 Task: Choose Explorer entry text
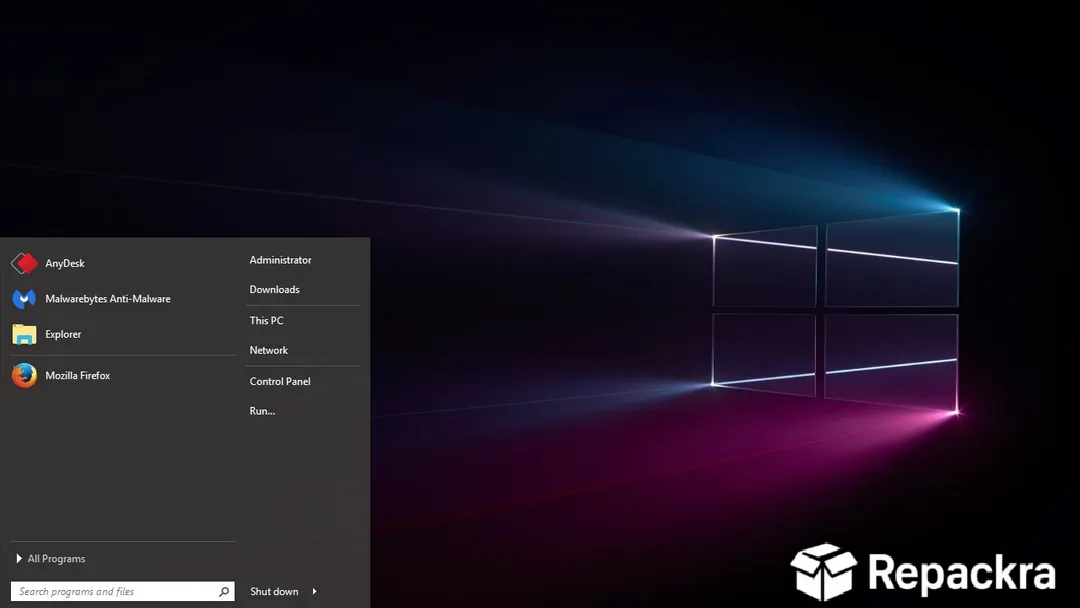tap(63, 334)
